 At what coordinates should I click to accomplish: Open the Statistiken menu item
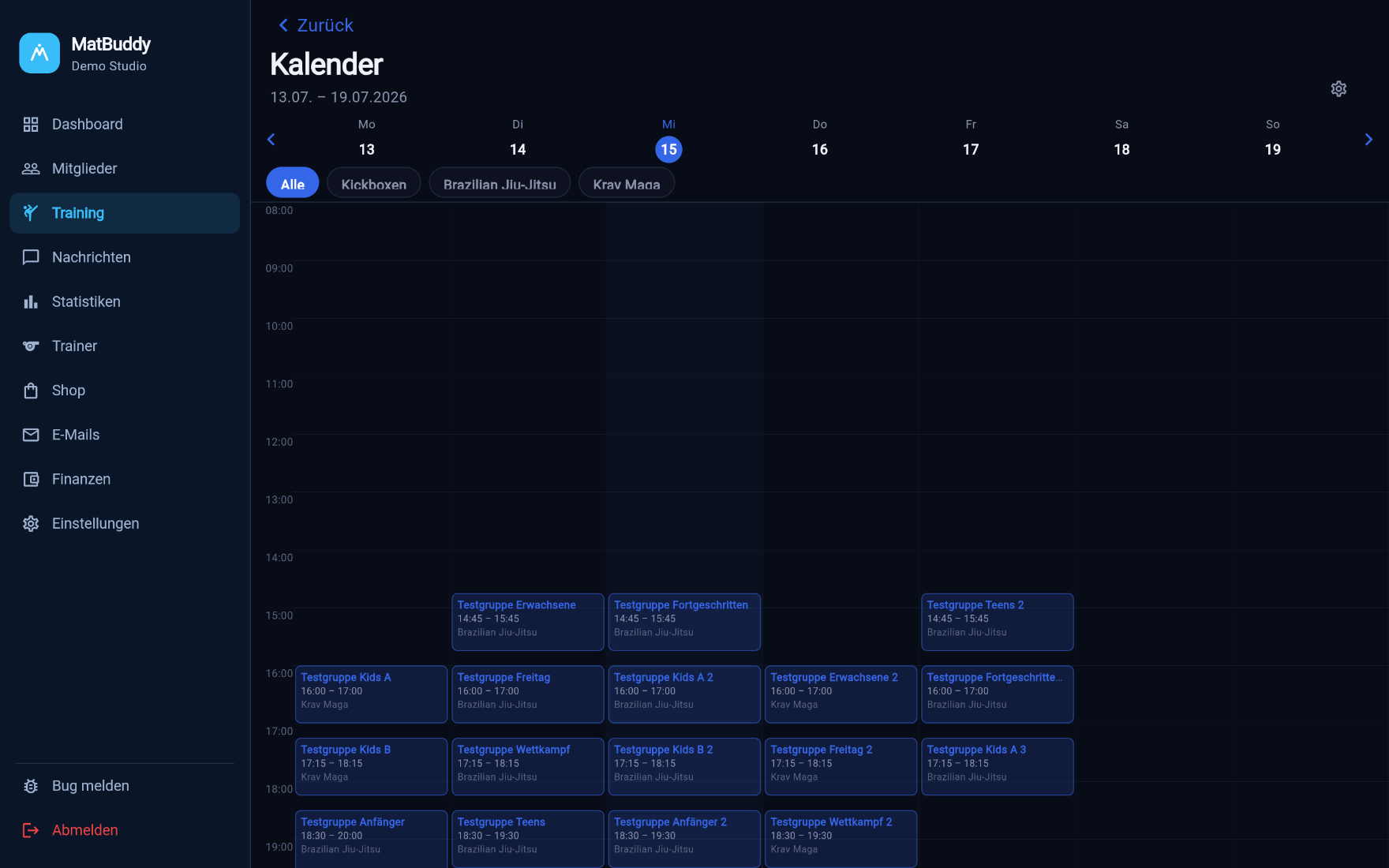click(x=125, y=301)
